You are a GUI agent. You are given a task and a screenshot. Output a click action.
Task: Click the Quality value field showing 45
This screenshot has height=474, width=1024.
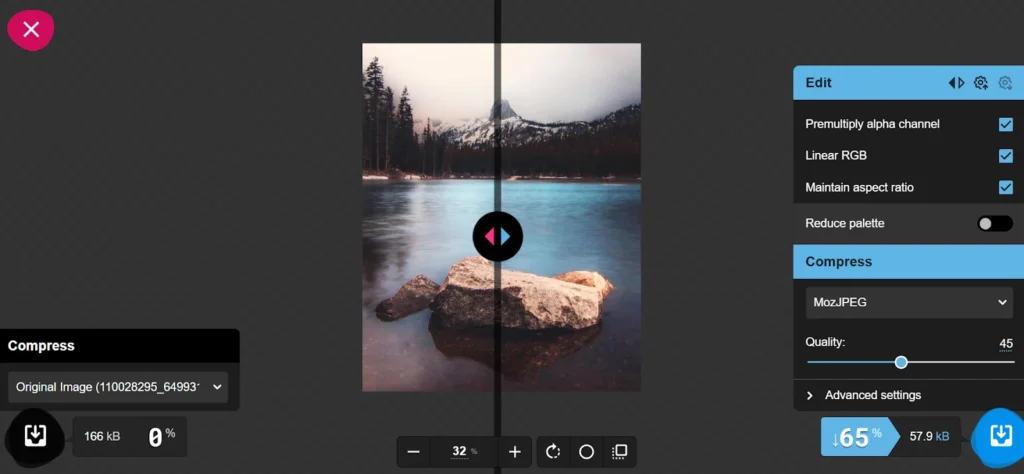coord(1005,344)
